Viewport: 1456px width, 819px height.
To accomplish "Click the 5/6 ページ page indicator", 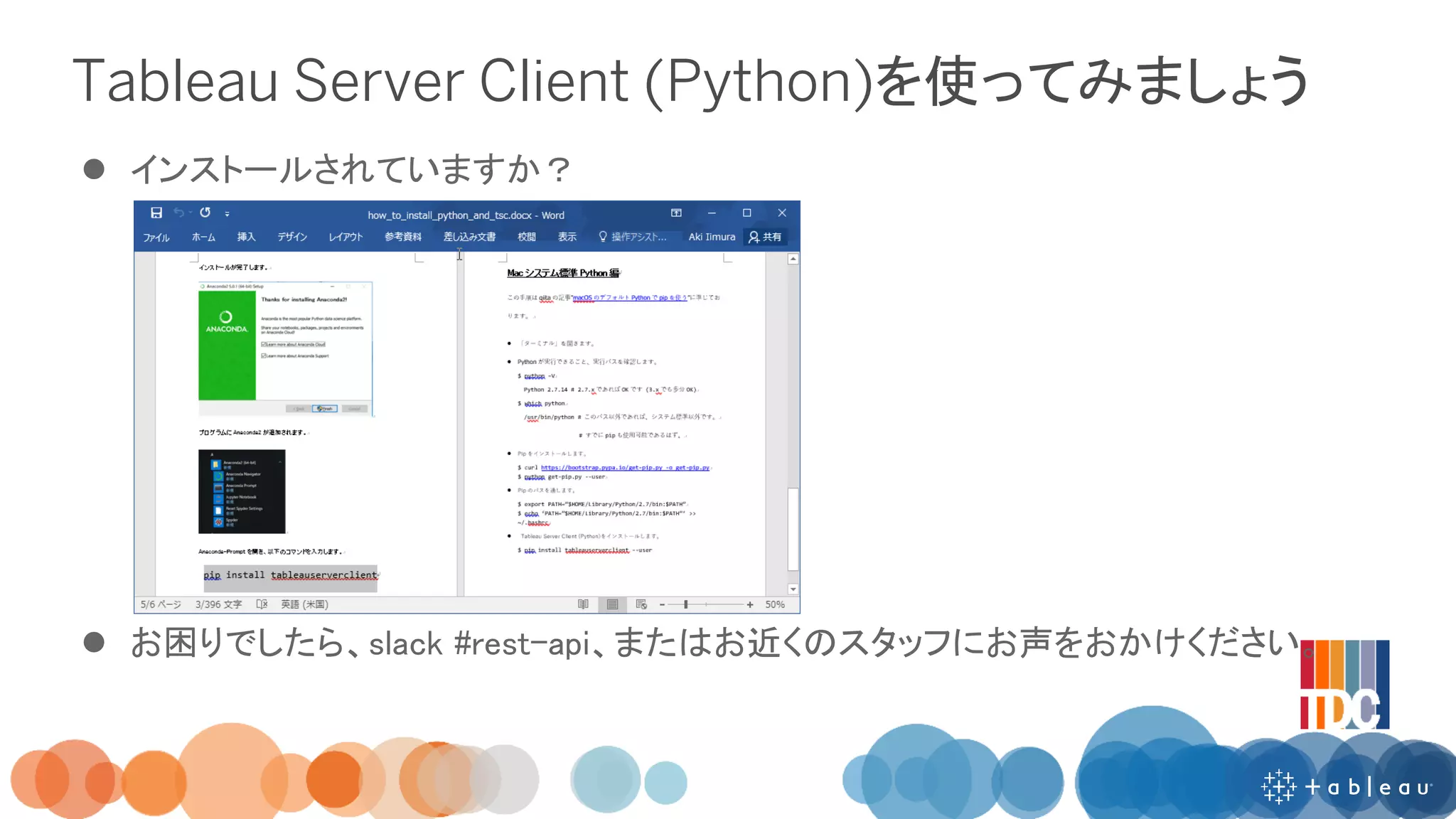I will (161, 604).
